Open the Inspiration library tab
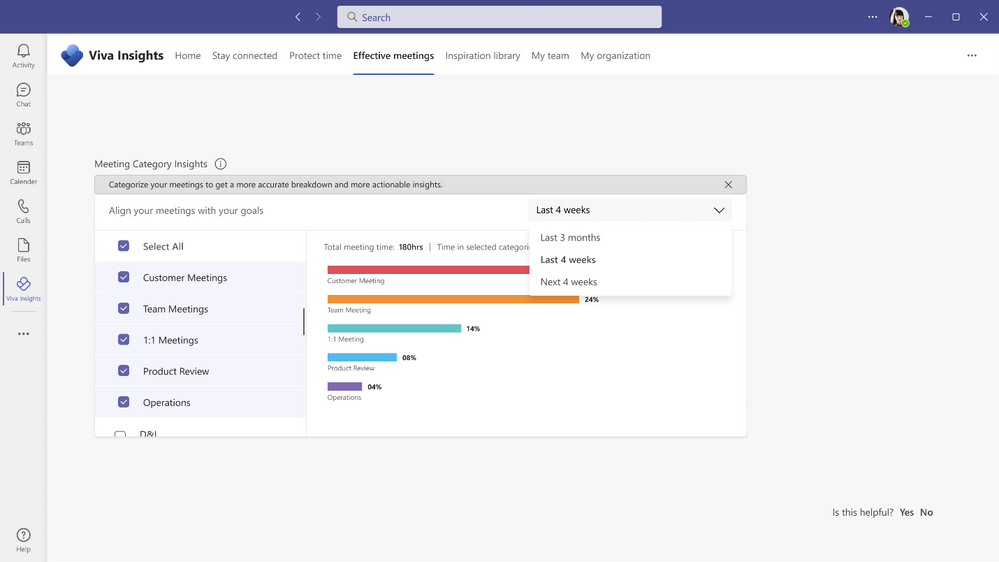Screen dimensions: 999x562 coord(482,56)
